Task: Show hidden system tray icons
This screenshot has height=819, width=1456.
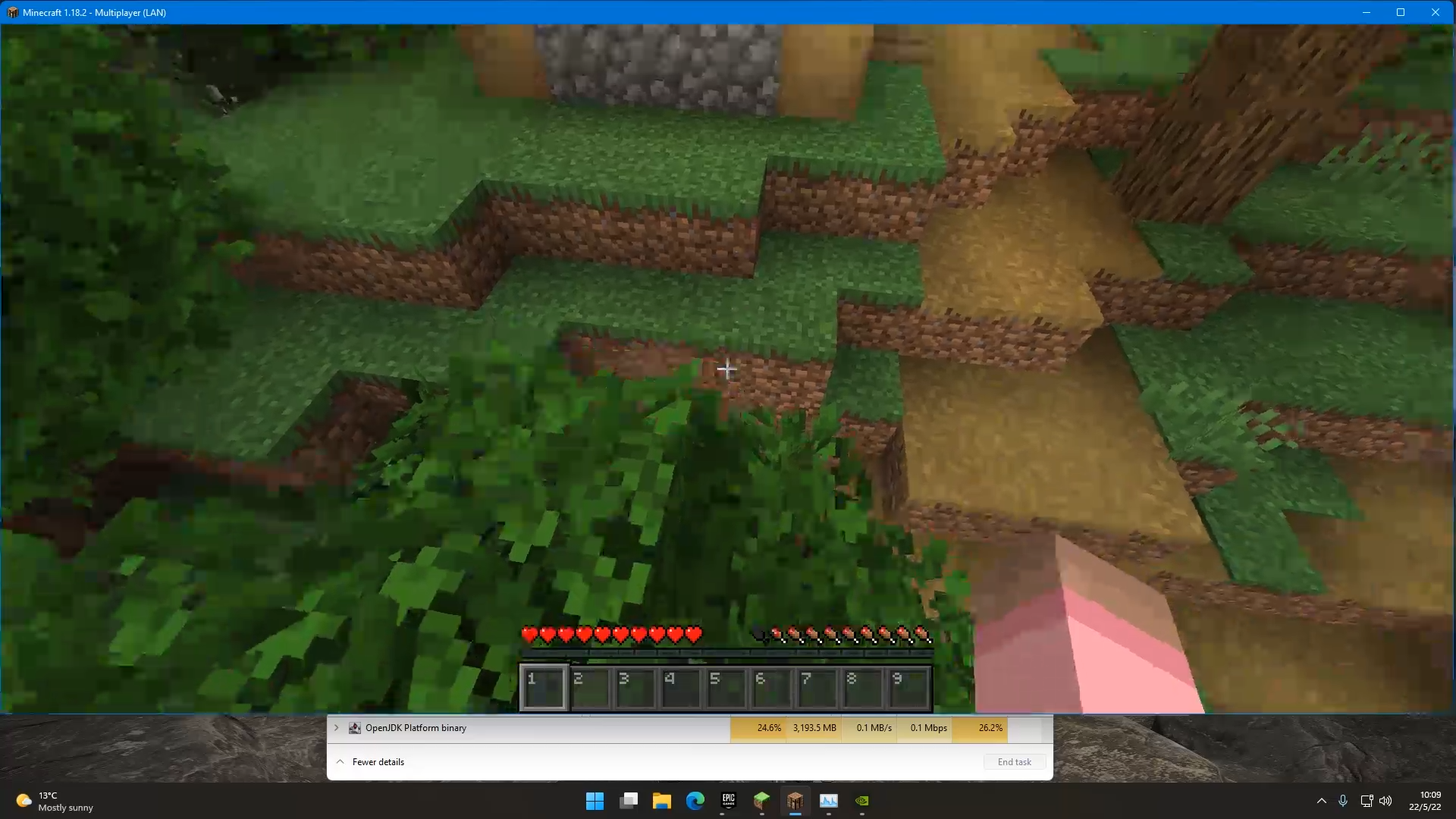Action: pos(1322,801)
